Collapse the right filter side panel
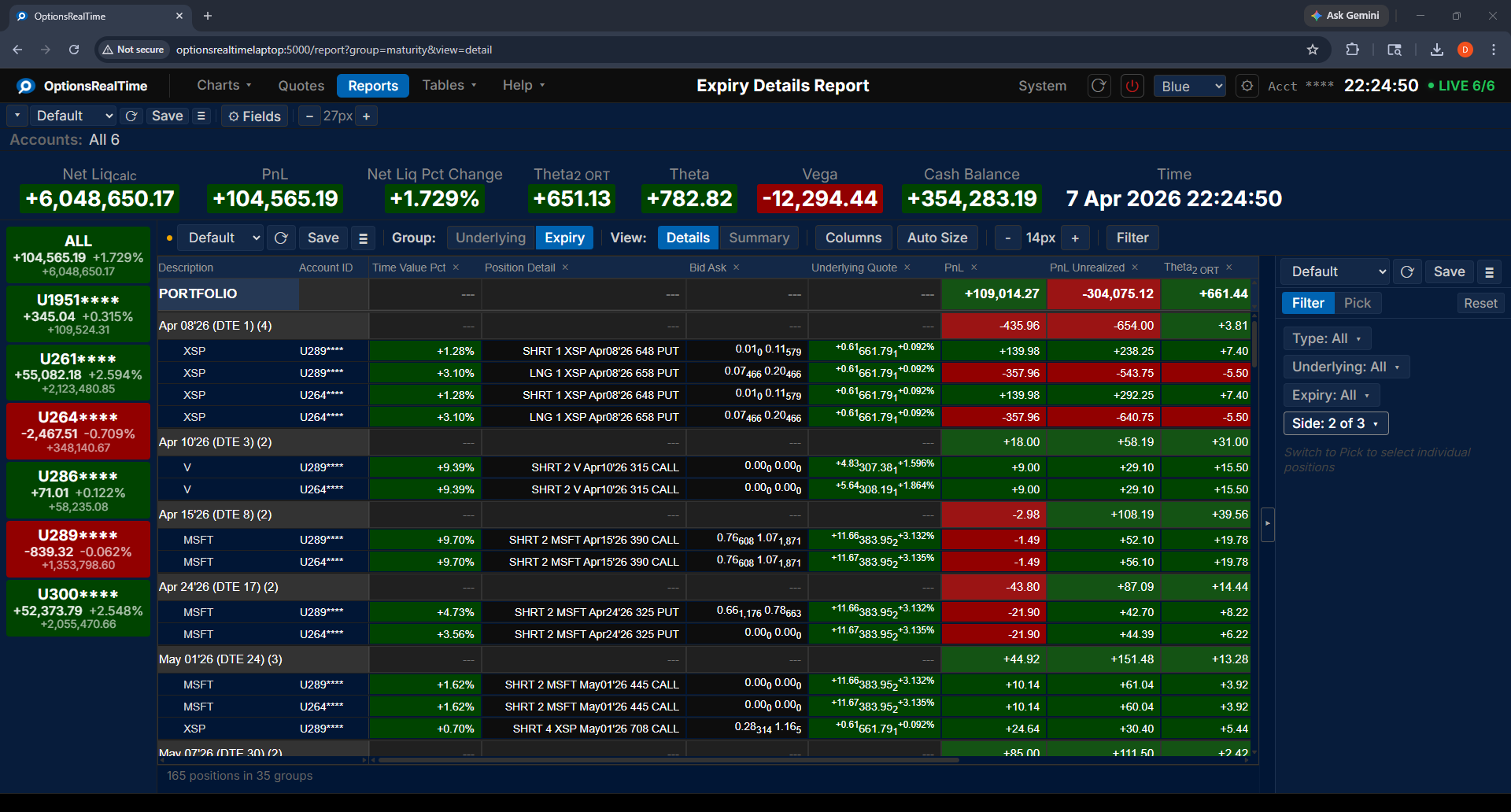This screenshot has height=812, width=1511. tap(1267, 522)
